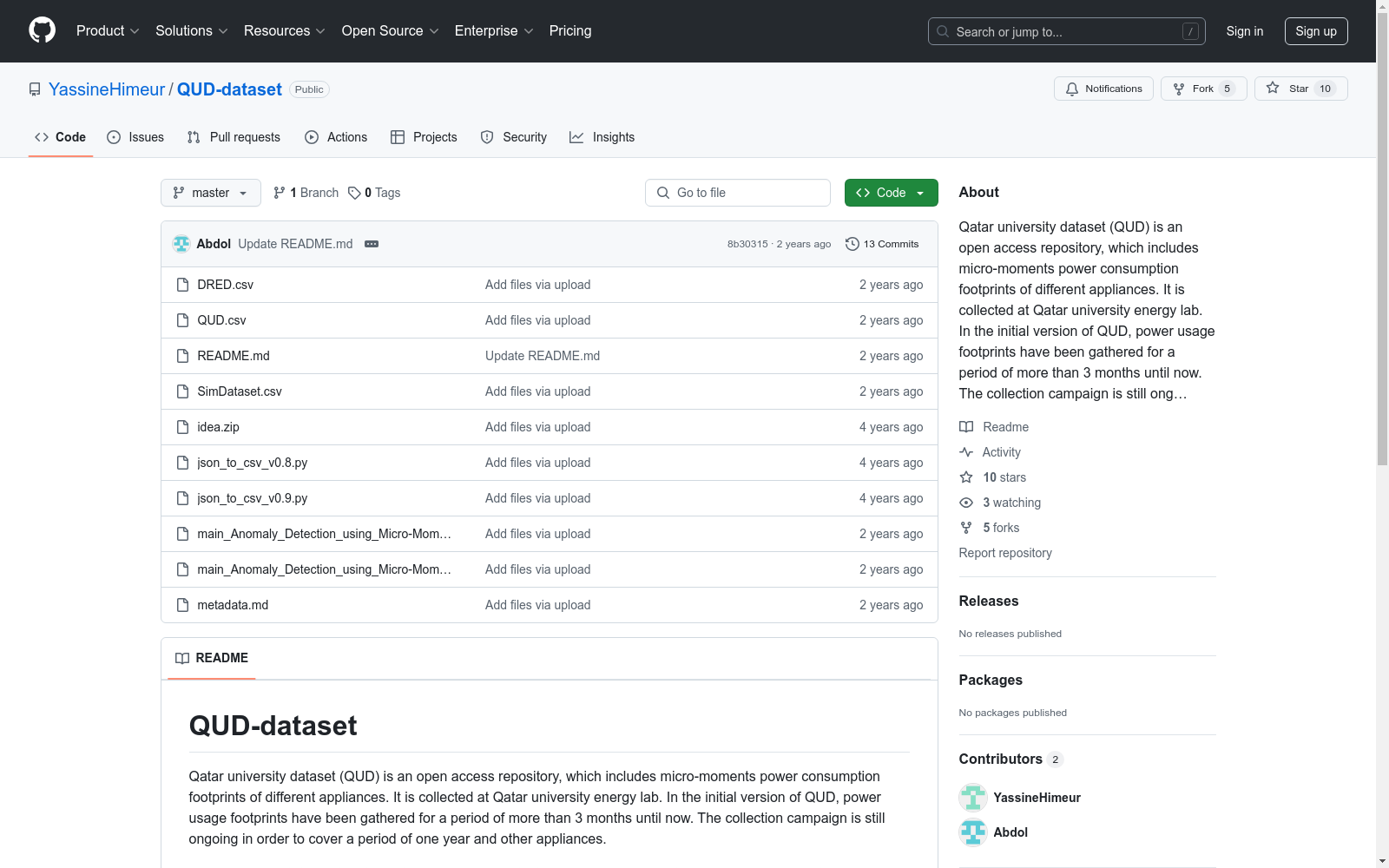Click the Search or jump to field

1067,31
